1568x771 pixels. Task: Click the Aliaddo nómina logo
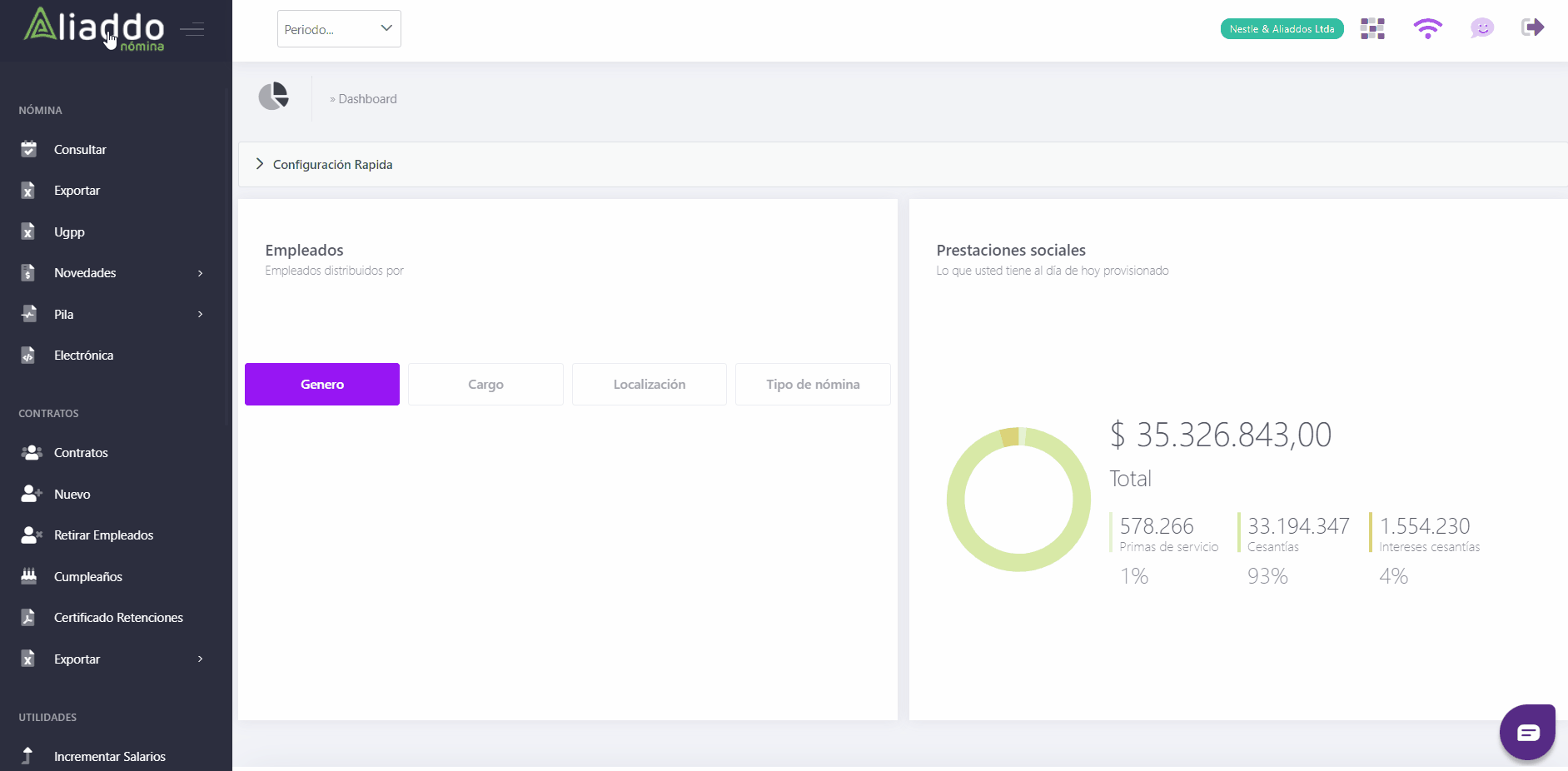94,28
